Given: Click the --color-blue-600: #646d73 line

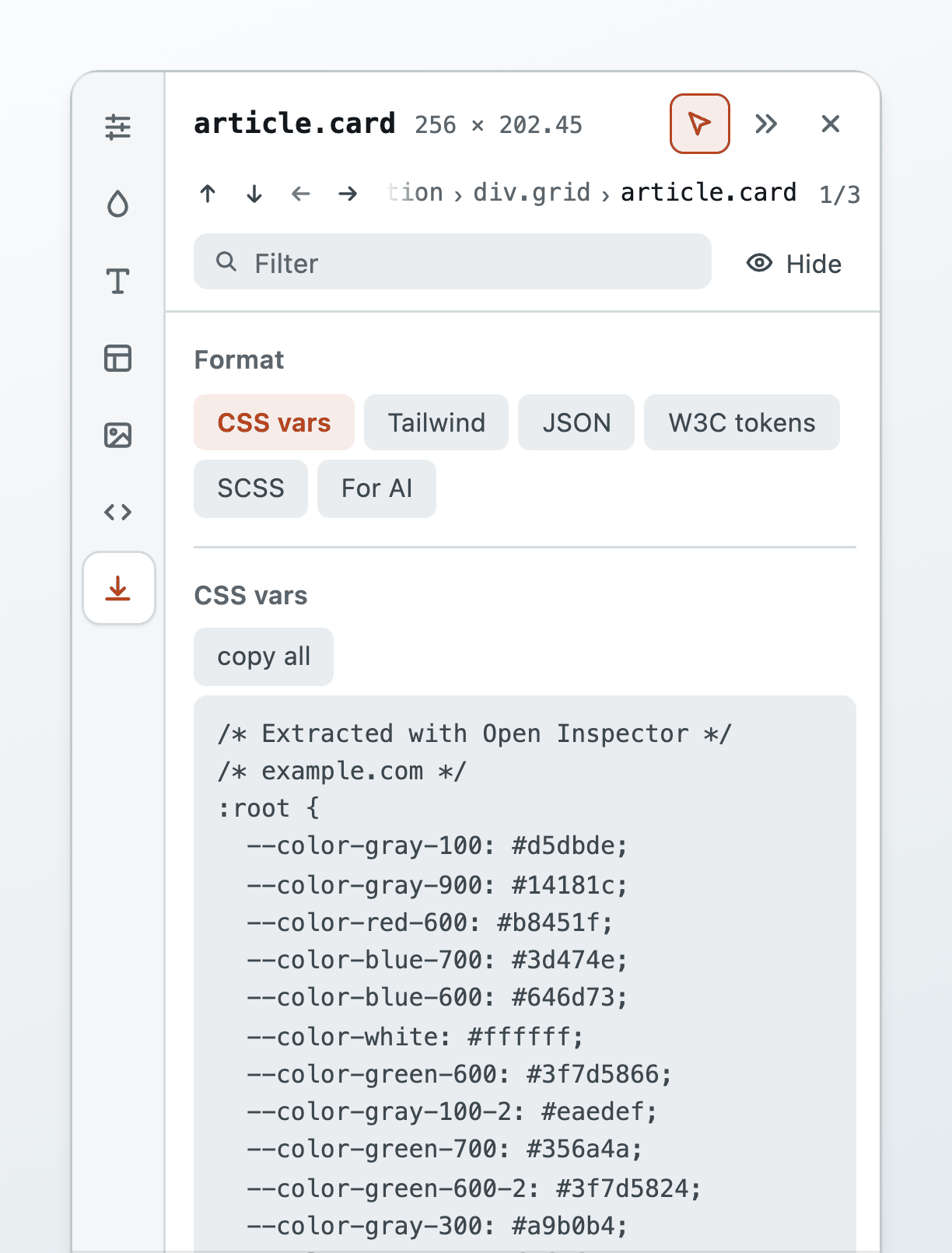Looking at the screenshot, I should pos(437,997).
